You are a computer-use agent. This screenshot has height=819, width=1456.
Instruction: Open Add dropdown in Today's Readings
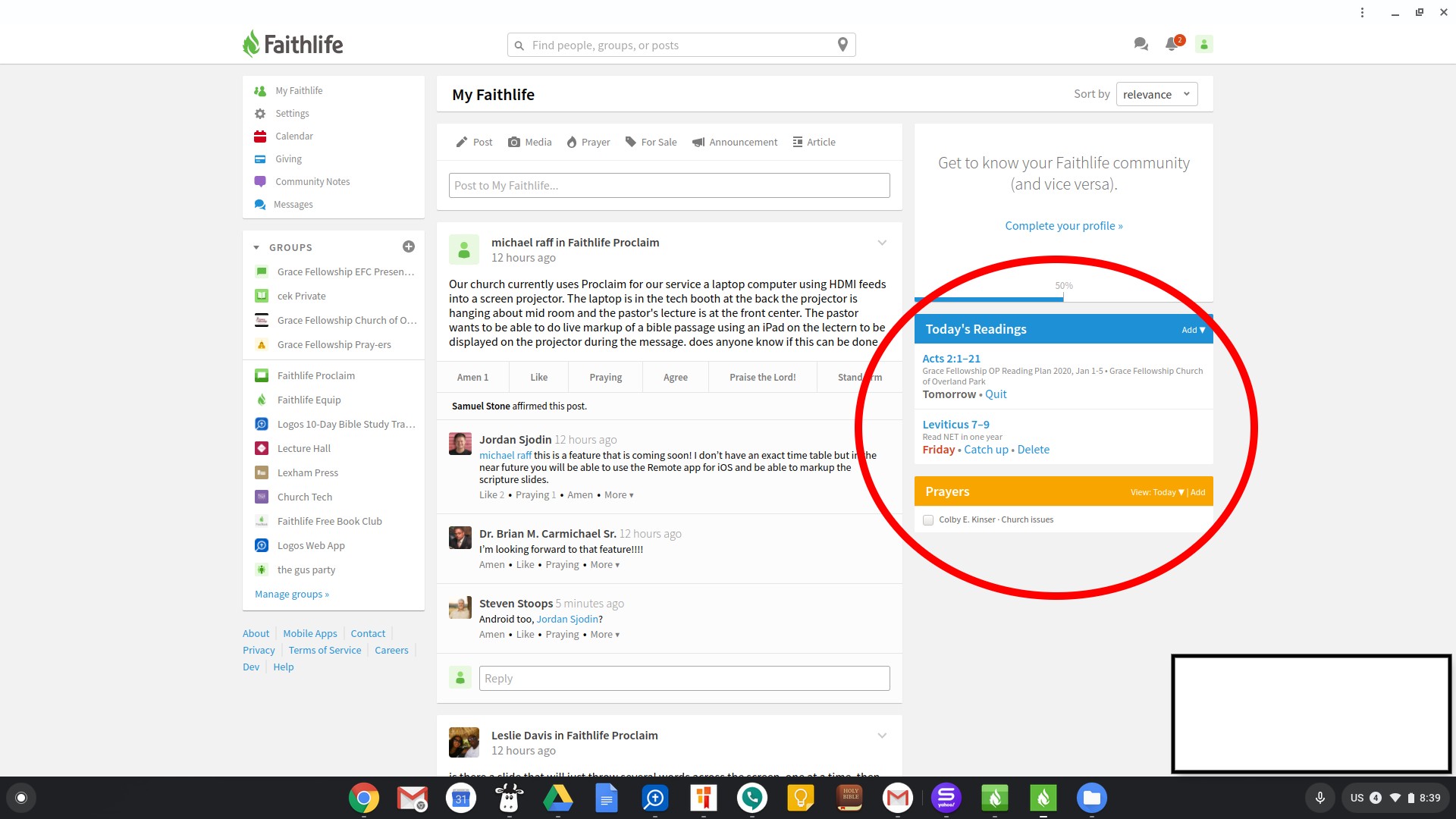click(1193, 330)
